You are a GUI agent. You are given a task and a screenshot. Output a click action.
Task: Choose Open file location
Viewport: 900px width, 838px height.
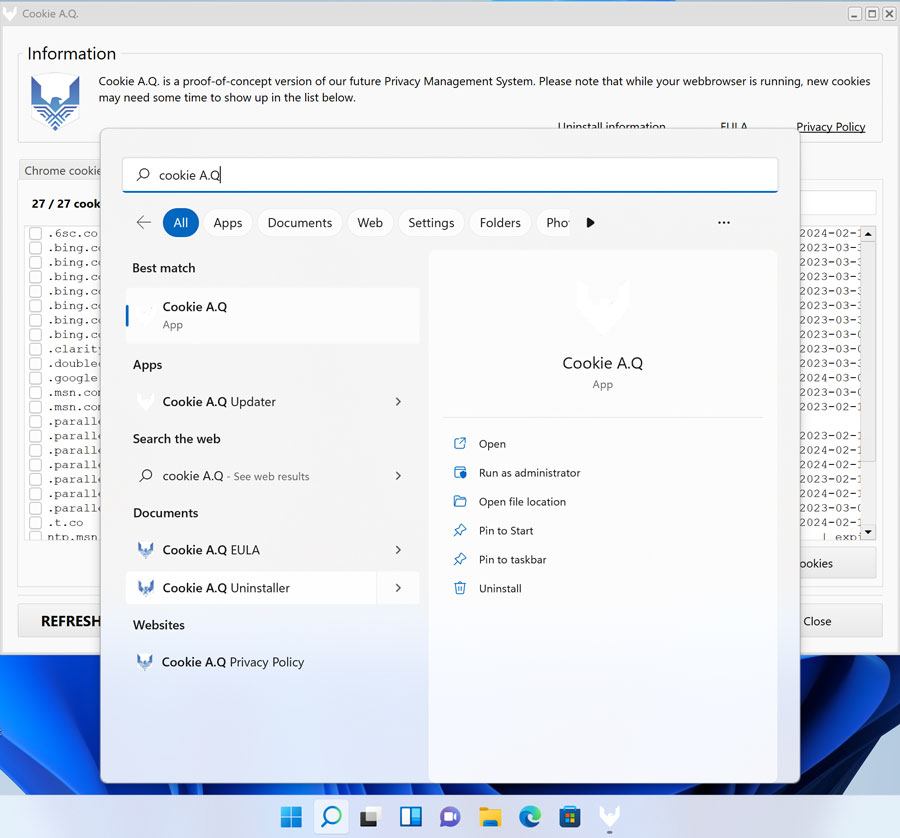point(522,502)
